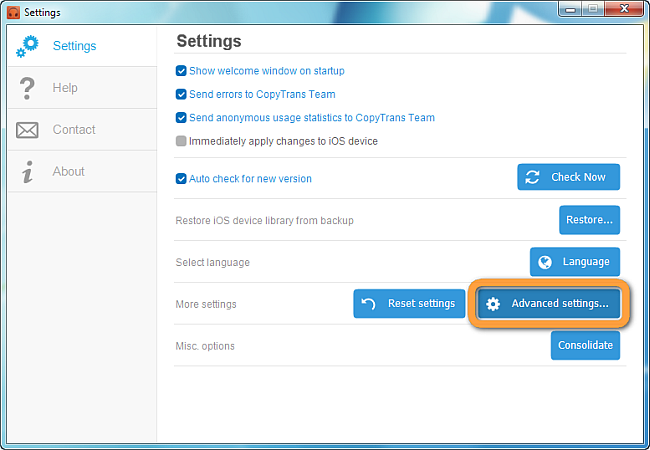
Task: Open the Contact section label
Action: [x=74, y=130]
